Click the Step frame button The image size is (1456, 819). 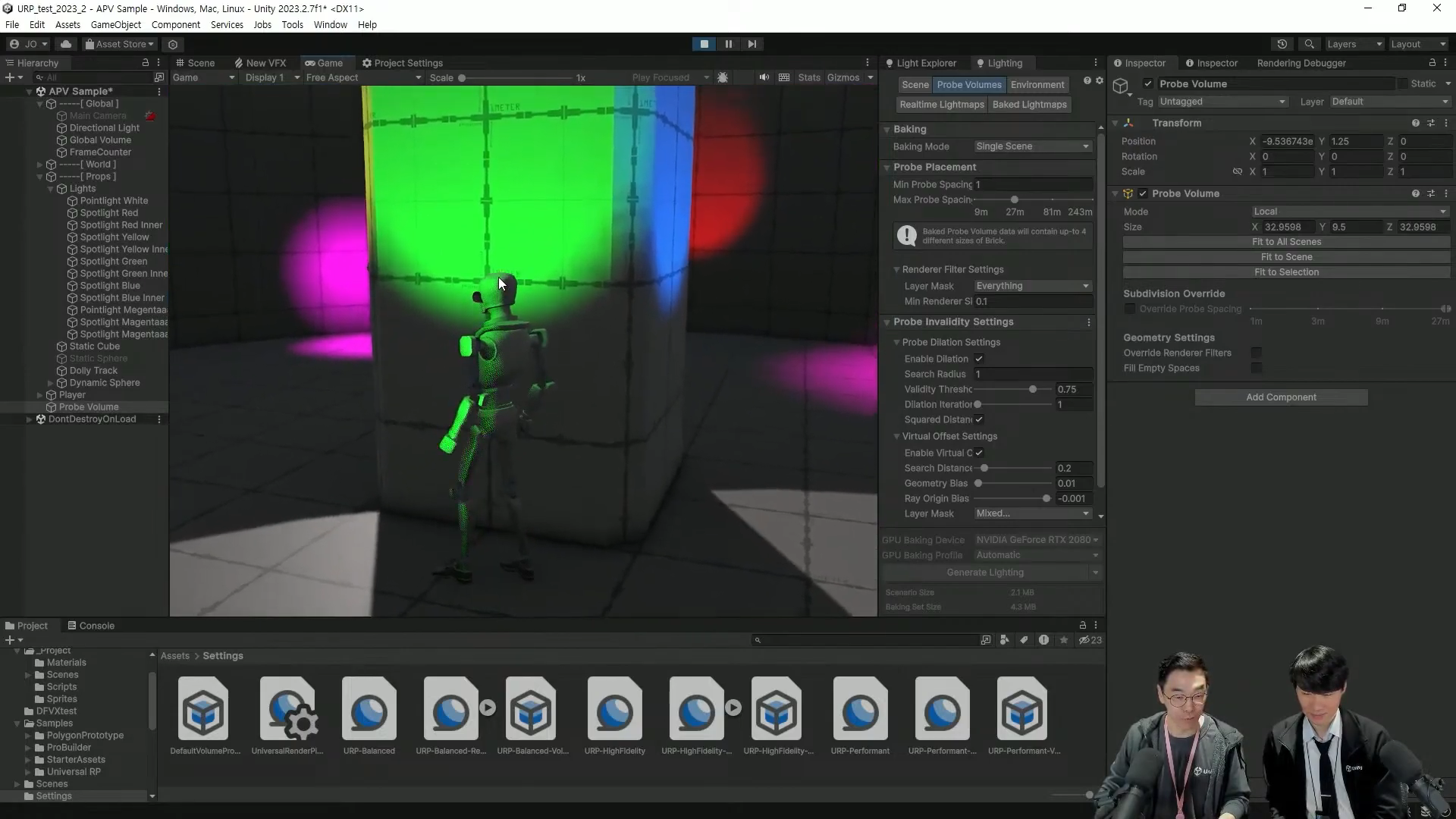[x=752, y=44]
